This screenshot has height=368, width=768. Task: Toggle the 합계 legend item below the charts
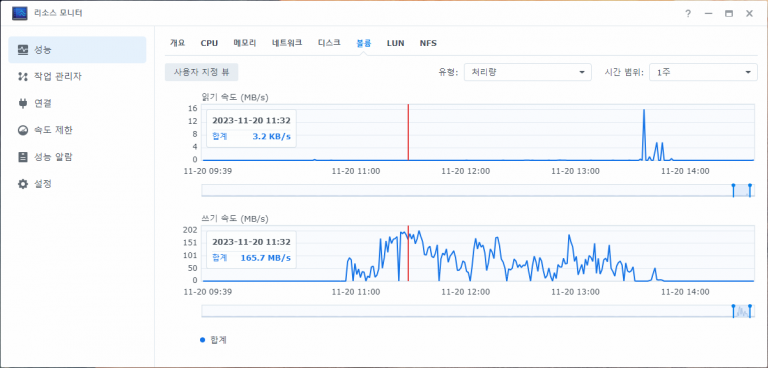point(214,340)
